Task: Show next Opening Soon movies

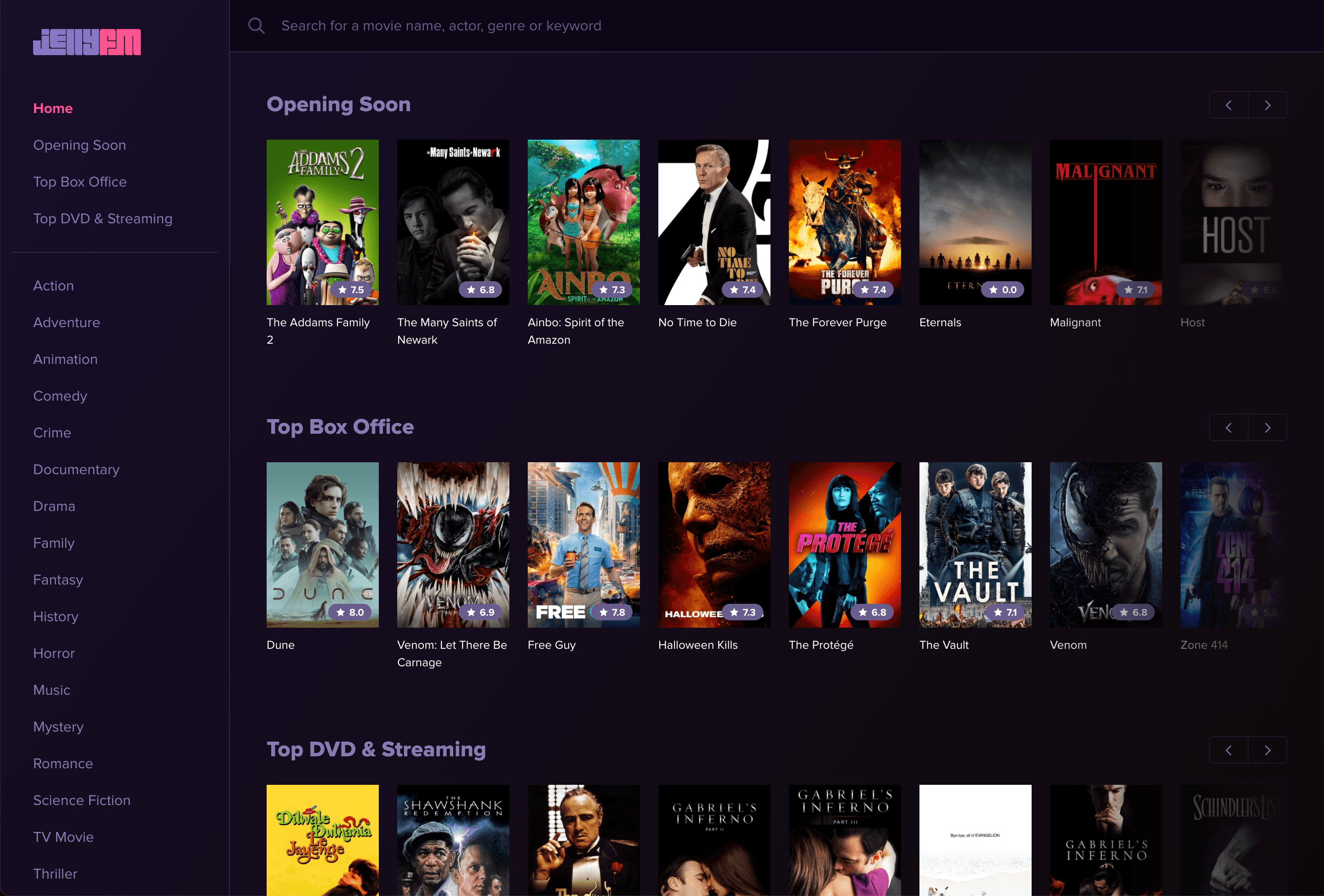Action: [x=1267, y=105]
